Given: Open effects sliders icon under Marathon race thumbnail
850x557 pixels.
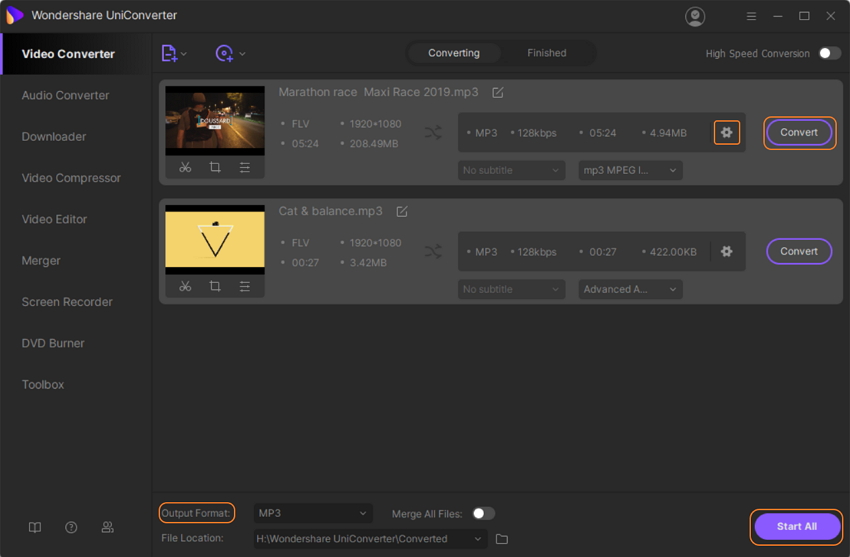Looking at the screenshot, I should 245,167.
